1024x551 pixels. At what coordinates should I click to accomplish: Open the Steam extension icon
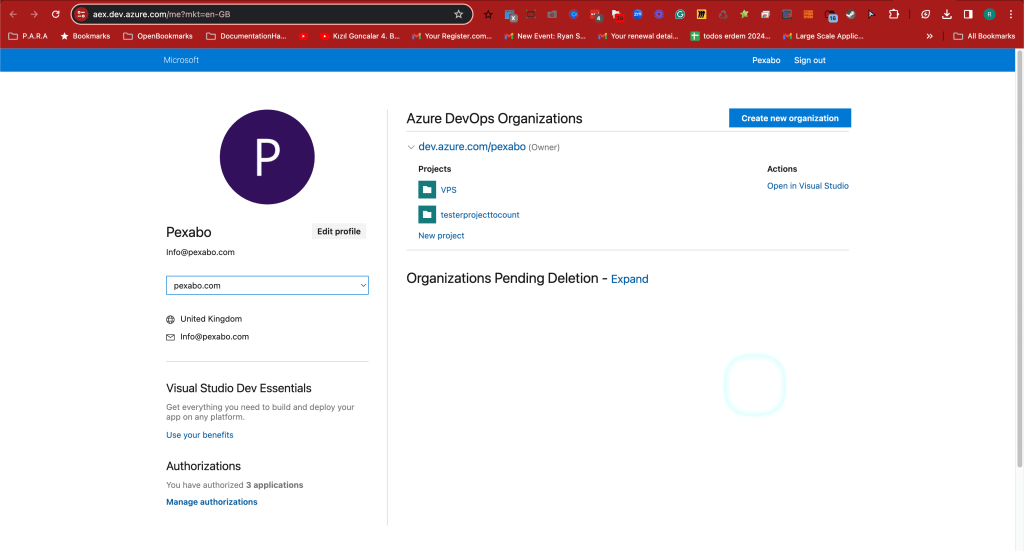851,14
